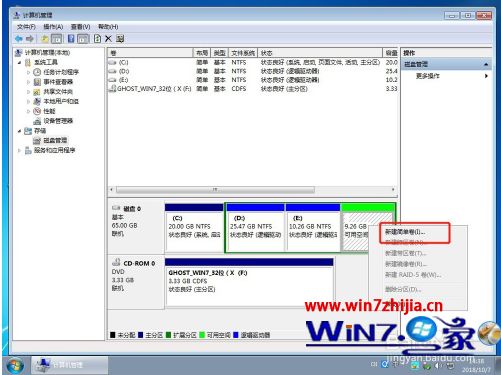The height and width of the screenshot is (375, 501).
Task: Click the 设备管理器 icon in tree
Action: tap(37, 121)
